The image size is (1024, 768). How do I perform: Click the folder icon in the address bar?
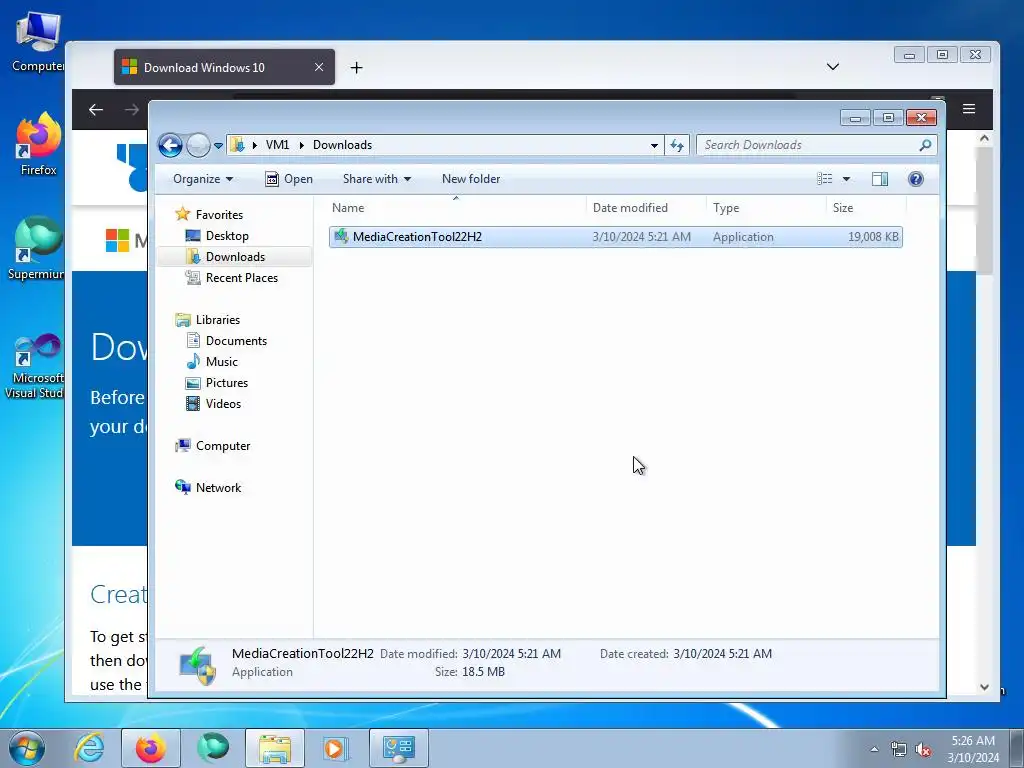pos(238,145)
